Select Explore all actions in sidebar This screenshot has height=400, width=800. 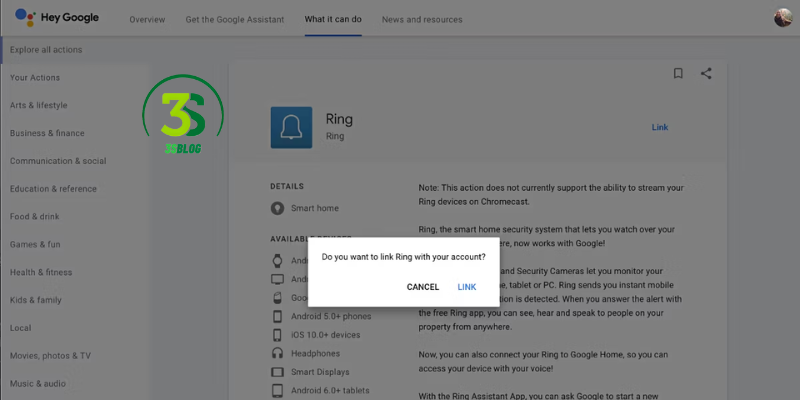46,49
